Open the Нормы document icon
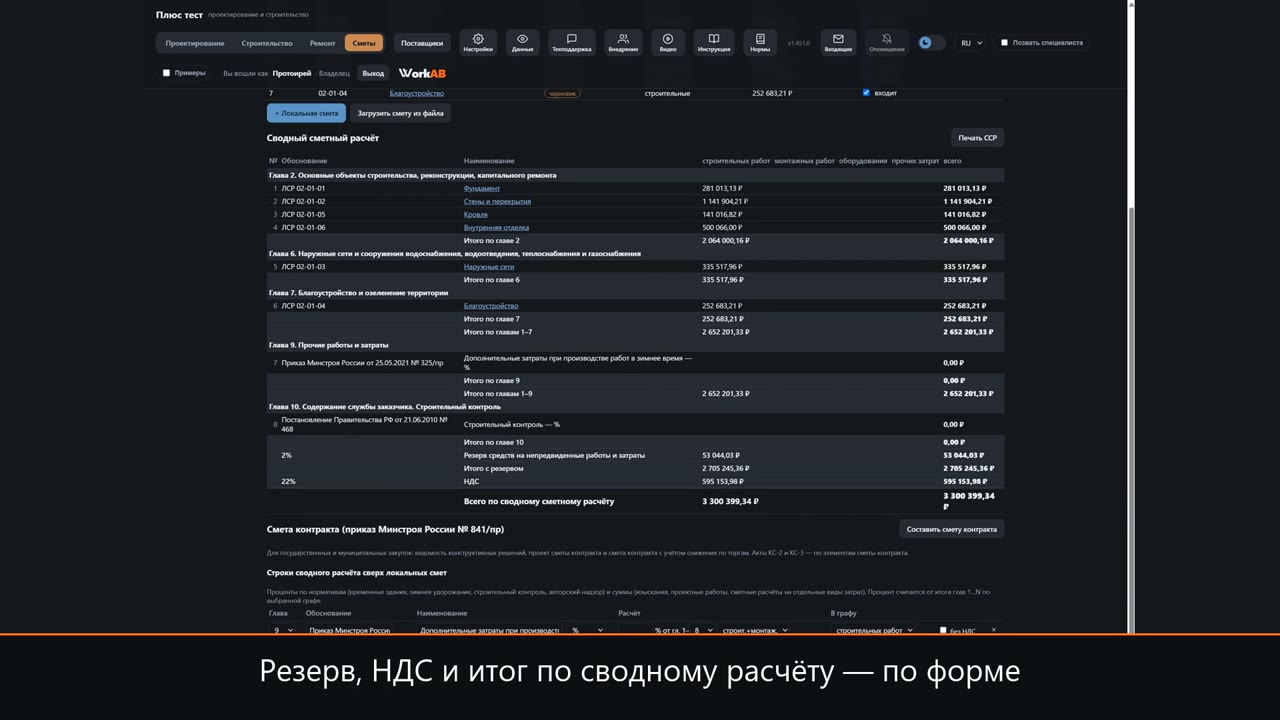This screenshot has width=1280, height=720. pos(760,42)
